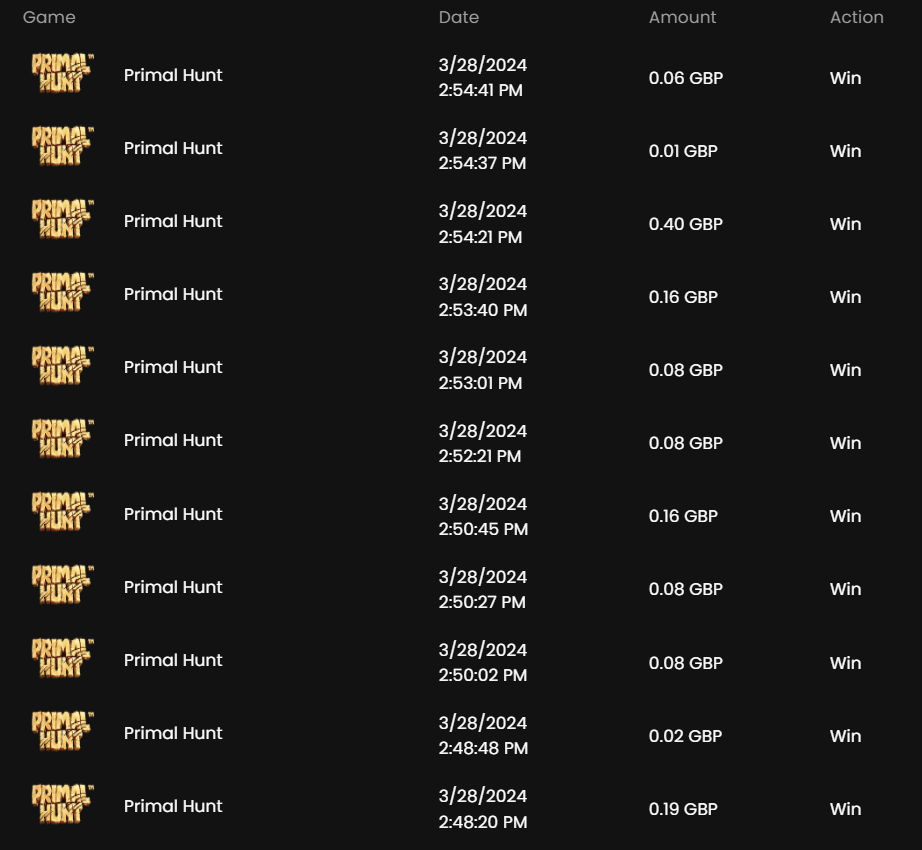922x850 pixels.
Task: Click the Primal Hunt logo in the 2:53:40 PM row
Action: click(x=62, y=294)
